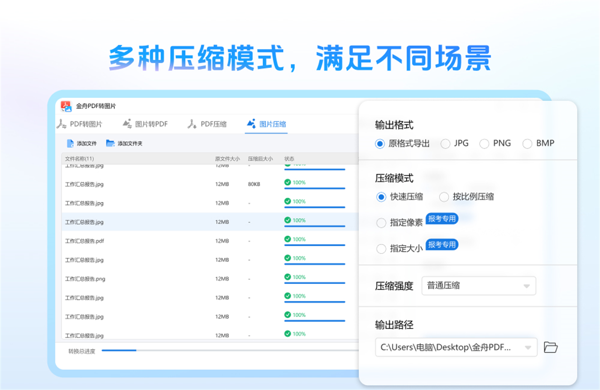Click 报考专用 badge beside 指定大小

point(442,245)
